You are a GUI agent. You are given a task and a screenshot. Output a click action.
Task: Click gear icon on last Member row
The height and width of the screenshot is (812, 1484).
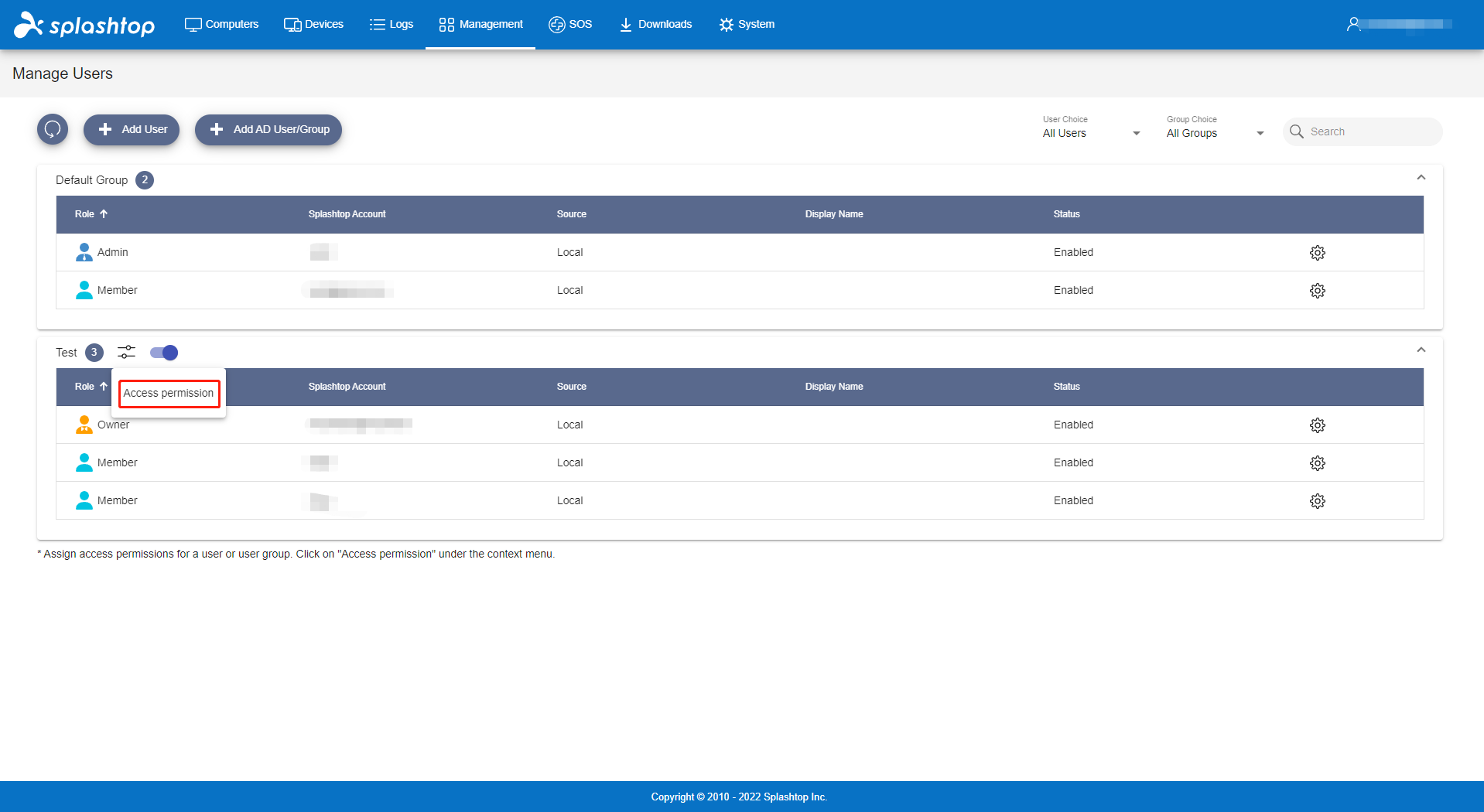tap(1317, 501)
